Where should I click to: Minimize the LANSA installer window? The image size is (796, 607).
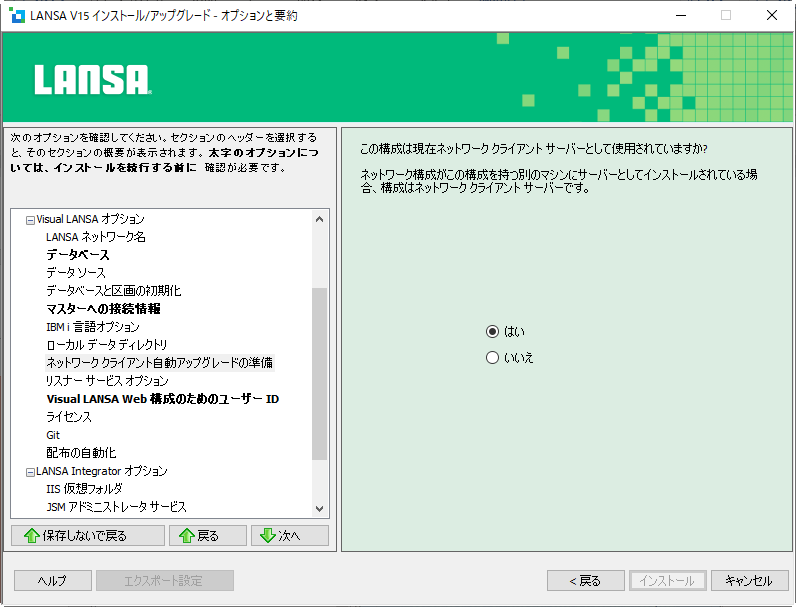681,15
